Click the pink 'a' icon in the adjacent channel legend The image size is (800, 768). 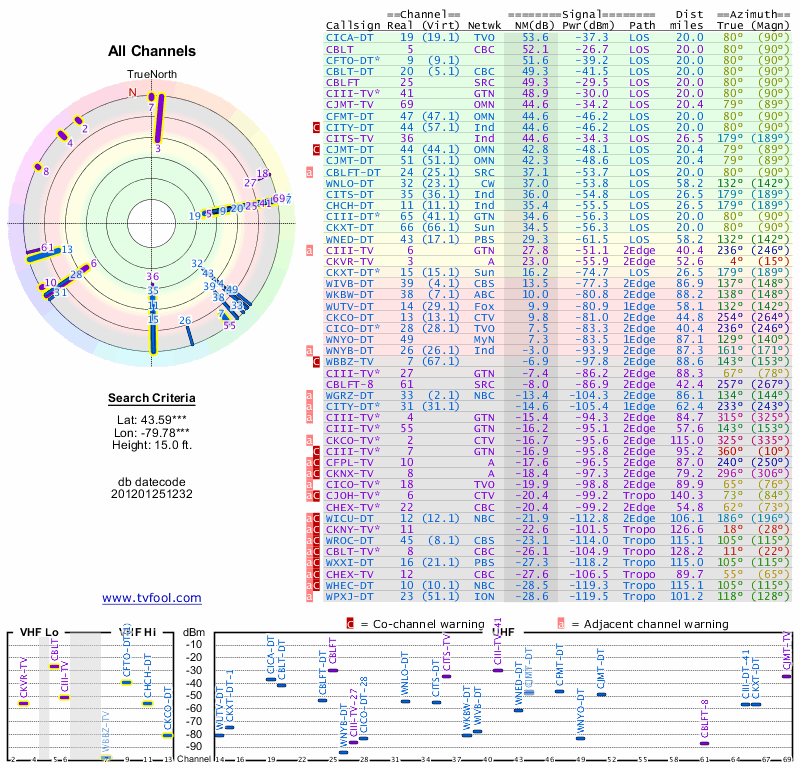click(x=561, y=624)
